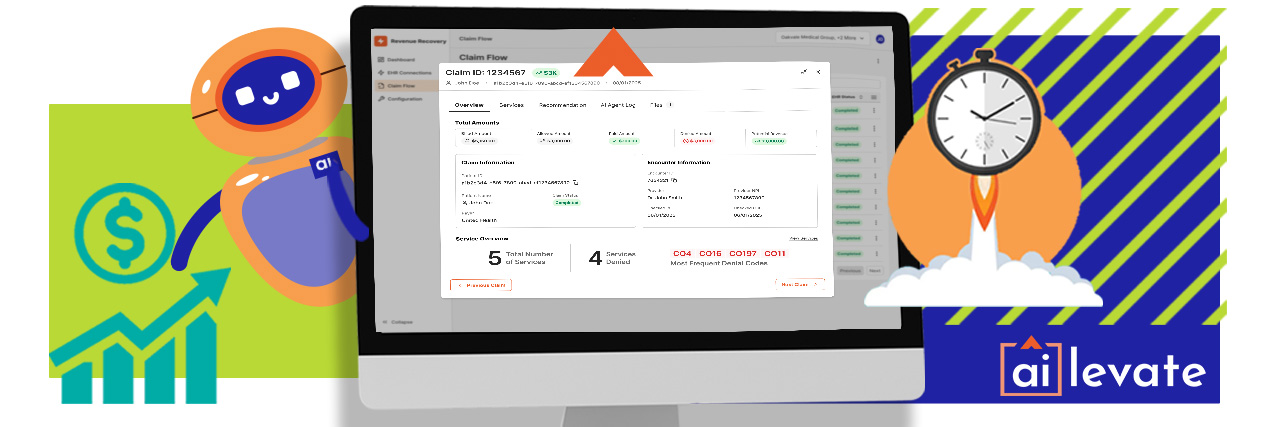Open EHR Connections from the sidebar
Image resolution: width=1280 pixels, height=427 pixels.
coord(402,73)
